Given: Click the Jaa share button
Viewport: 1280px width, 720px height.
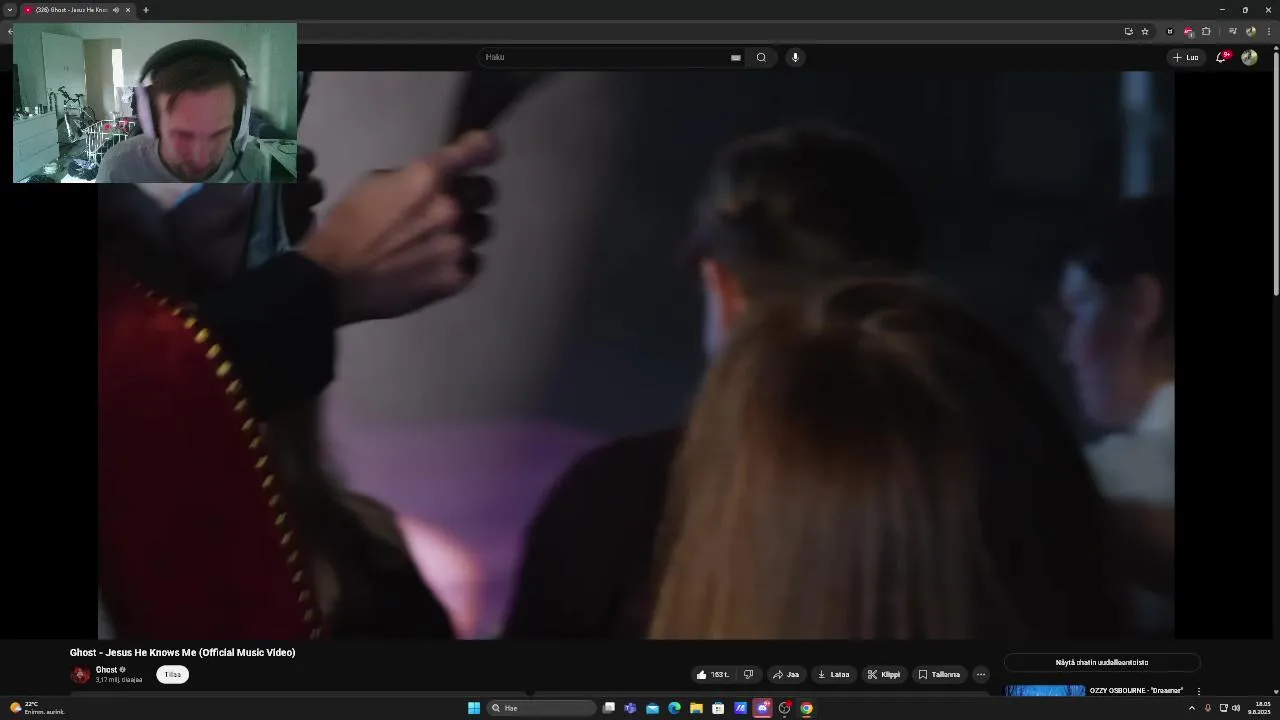Looking at the screenshot, I should click(x=786, y=674).
